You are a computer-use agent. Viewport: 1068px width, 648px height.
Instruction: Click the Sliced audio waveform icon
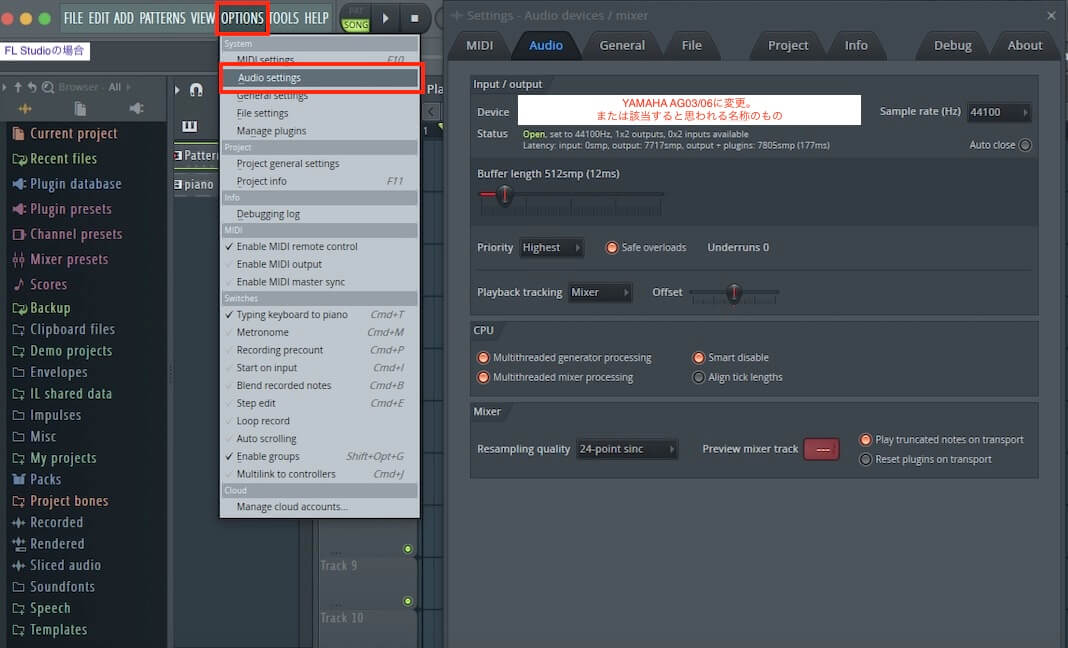click(x=18, y=566)
